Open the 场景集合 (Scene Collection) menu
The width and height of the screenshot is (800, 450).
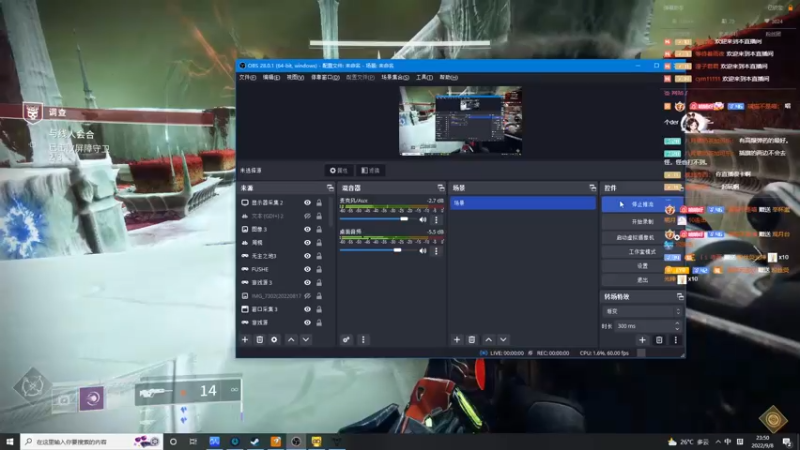(395, 78)
